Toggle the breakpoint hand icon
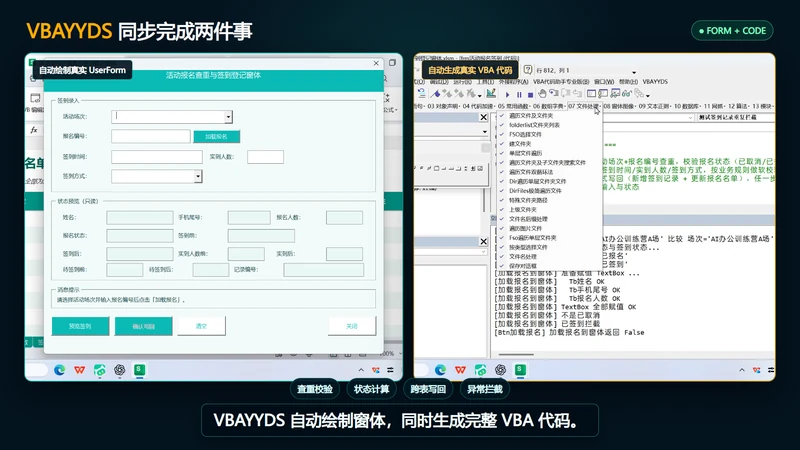This screenshot has height=450, width=800. (542, 94)
